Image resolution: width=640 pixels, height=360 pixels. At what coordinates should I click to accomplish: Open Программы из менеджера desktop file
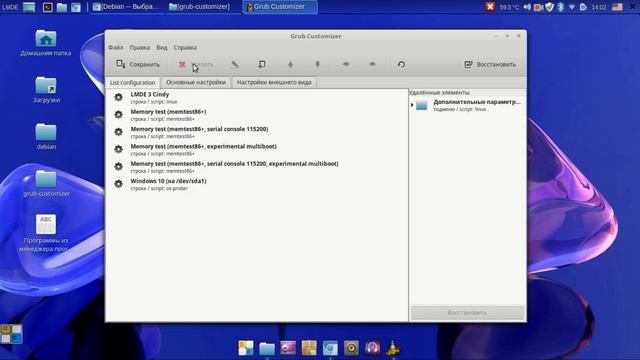46,233
